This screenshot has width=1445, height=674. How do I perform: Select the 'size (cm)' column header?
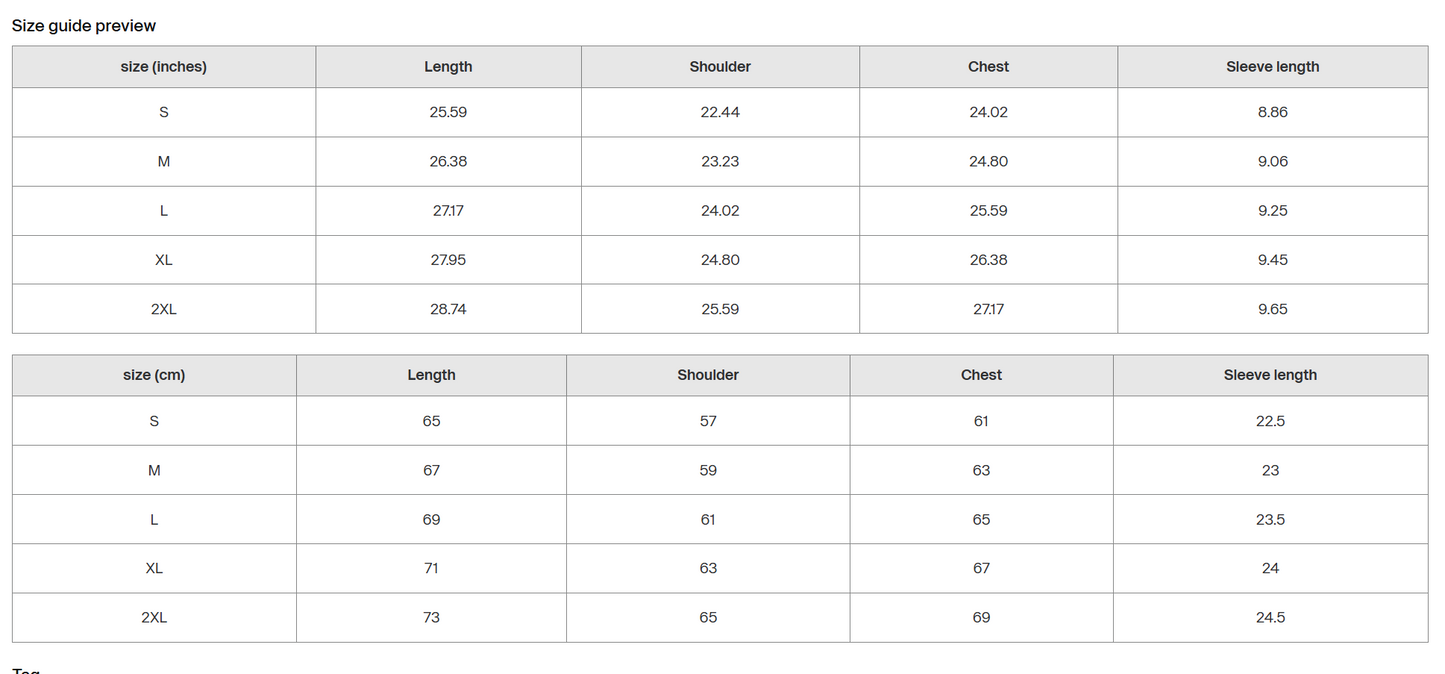(154, 375)
